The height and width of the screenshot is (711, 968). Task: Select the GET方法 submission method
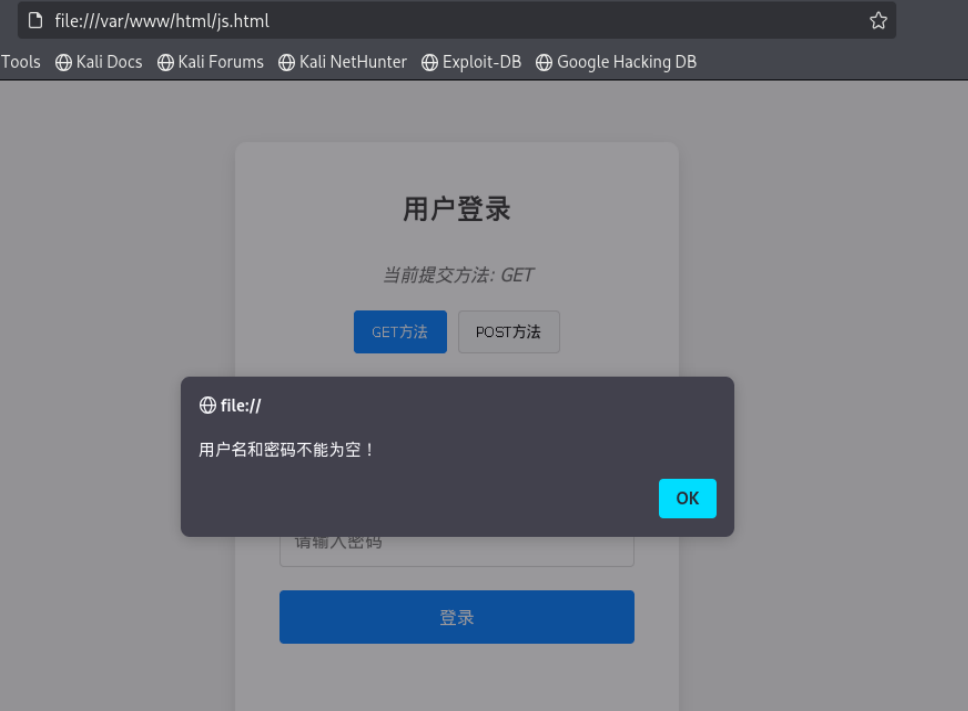pyautogui.click(x=400, y=331)
